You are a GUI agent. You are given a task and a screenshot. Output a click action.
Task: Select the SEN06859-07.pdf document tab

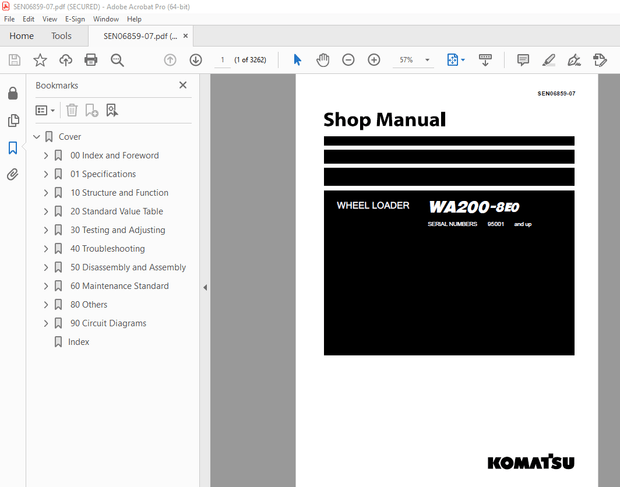tap(140, 36)
